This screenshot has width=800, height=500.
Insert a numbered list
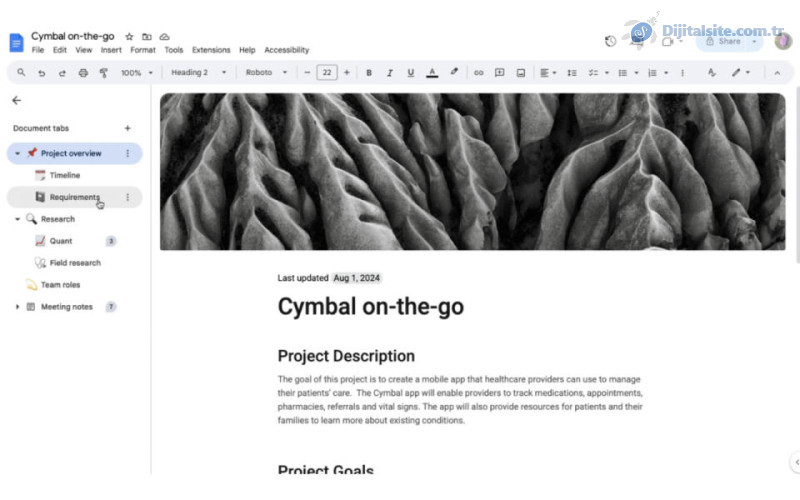tap(652, 73)
